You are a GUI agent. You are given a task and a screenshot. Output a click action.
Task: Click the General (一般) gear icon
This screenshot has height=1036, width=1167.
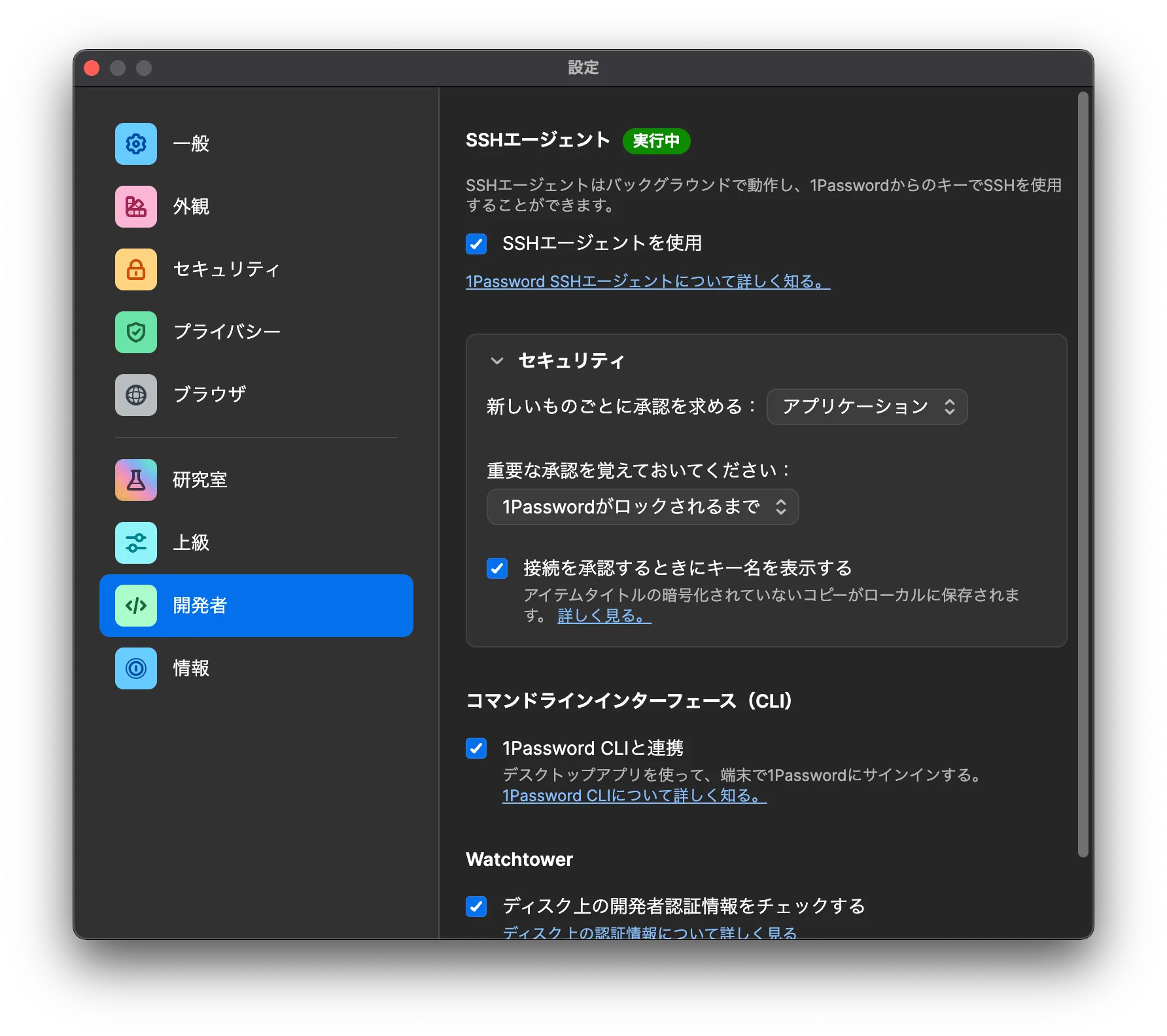pyautogui.click(x=136, y=144)
